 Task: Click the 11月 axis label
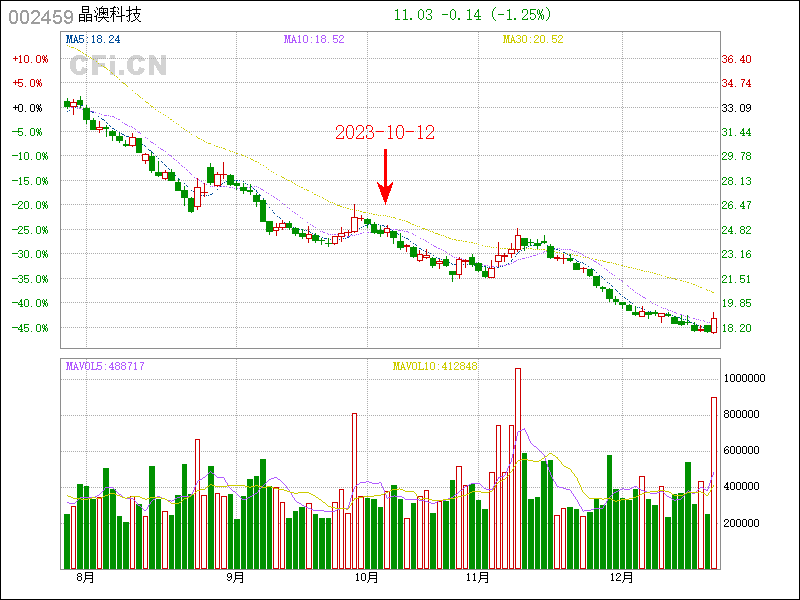coord(477,578)
